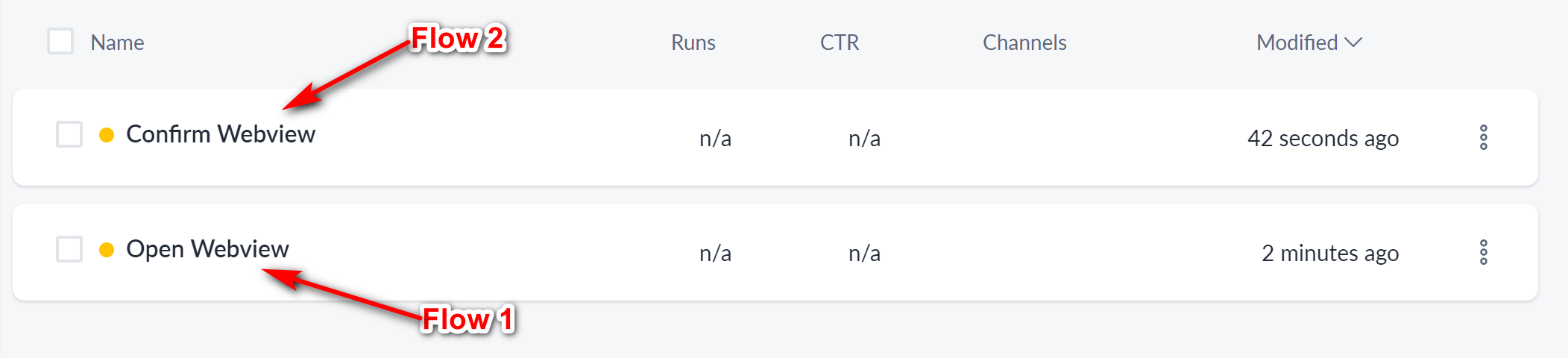Click the CTR n/a value for Confirm Webview

click(864, 139)
